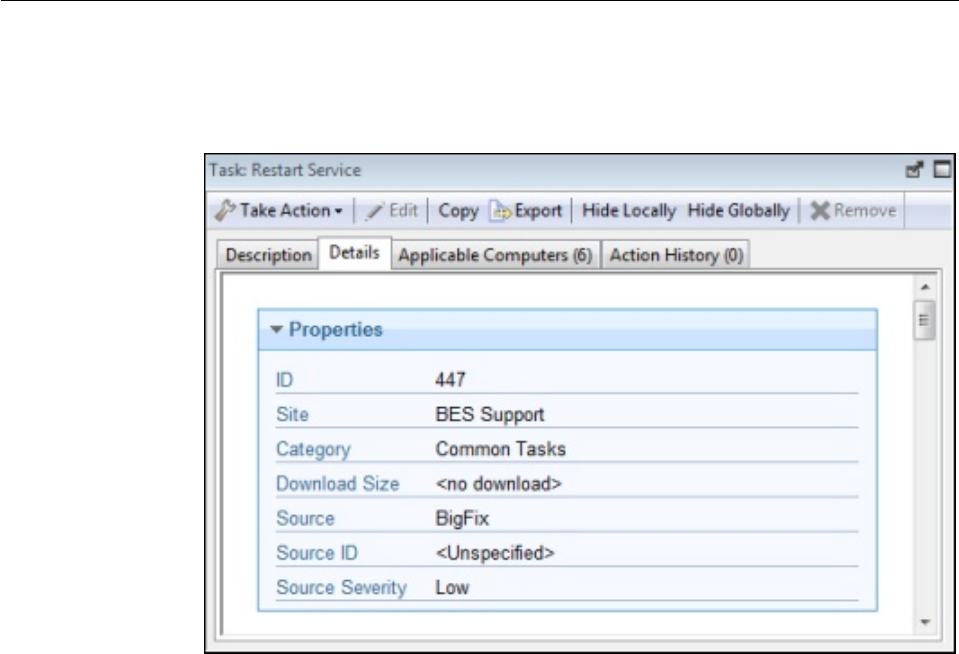Click the scrollbar down arrow
This screenshot has height=654, width=959.
click(x=925, y=623)
